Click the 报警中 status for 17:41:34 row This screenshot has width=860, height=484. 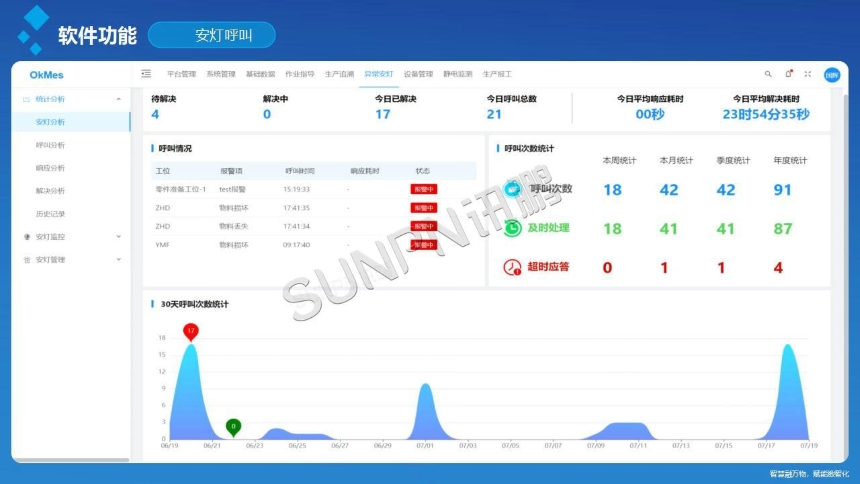click(x=424, y=226)
